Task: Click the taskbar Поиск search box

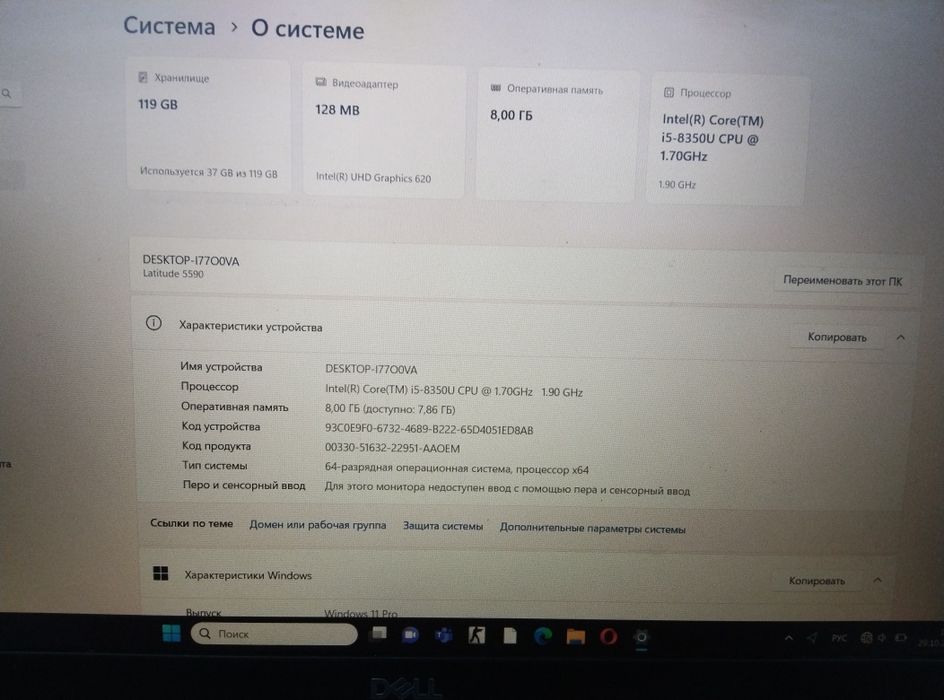Action: [x=274, y=634]
